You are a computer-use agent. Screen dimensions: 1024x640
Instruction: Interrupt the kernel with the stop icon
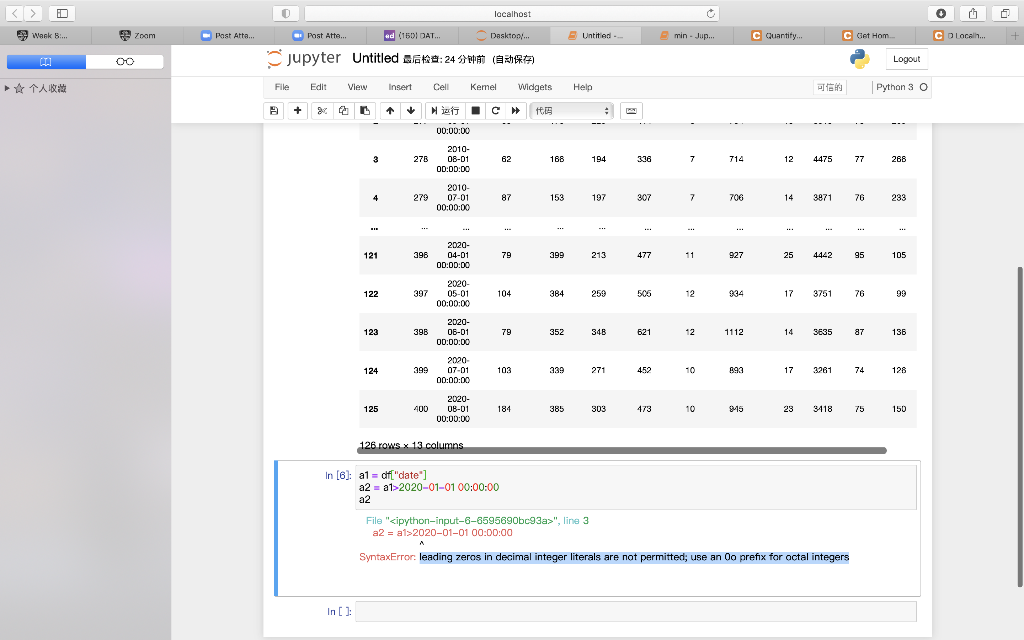474,110
